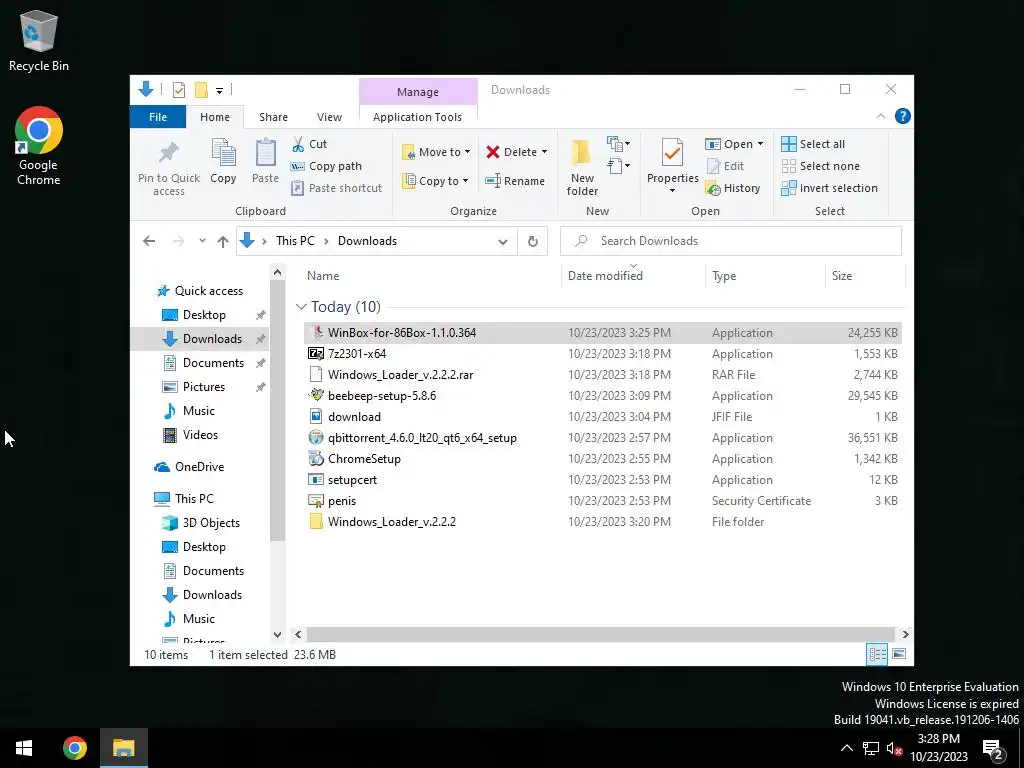Open the Application Tools tab

point(417,117)
